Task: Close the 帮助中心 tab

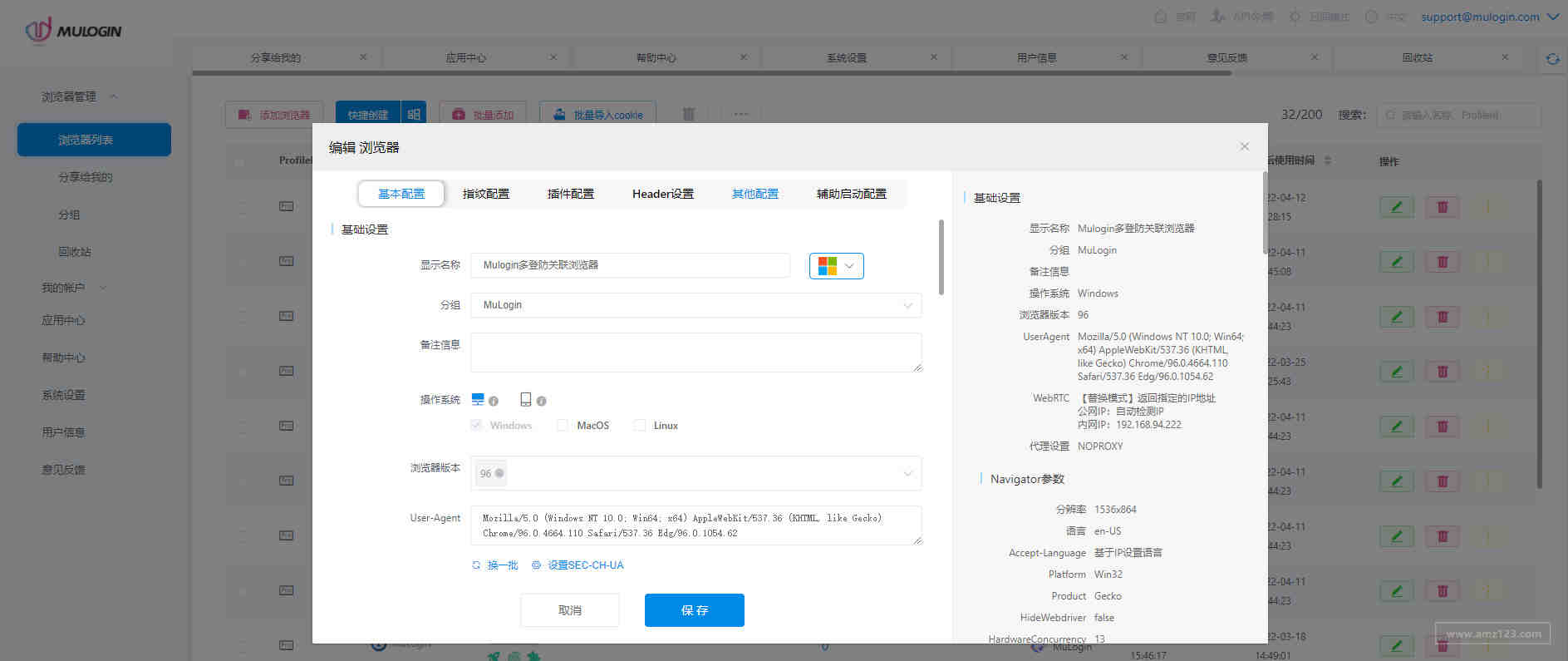Action: tap(744, 57)
